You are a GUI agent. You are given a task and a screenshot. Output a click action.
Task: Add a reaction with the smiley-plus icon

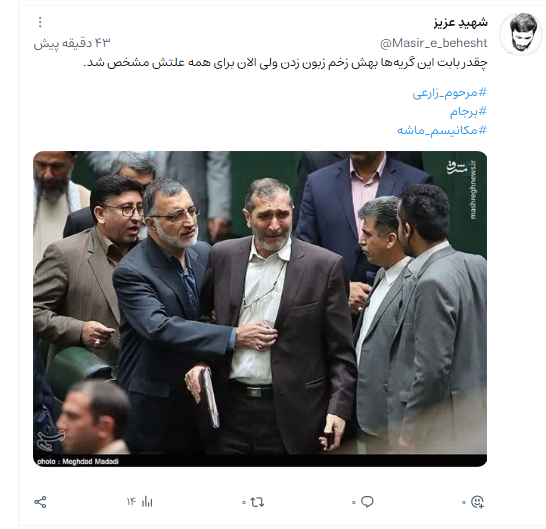point(477,502)
